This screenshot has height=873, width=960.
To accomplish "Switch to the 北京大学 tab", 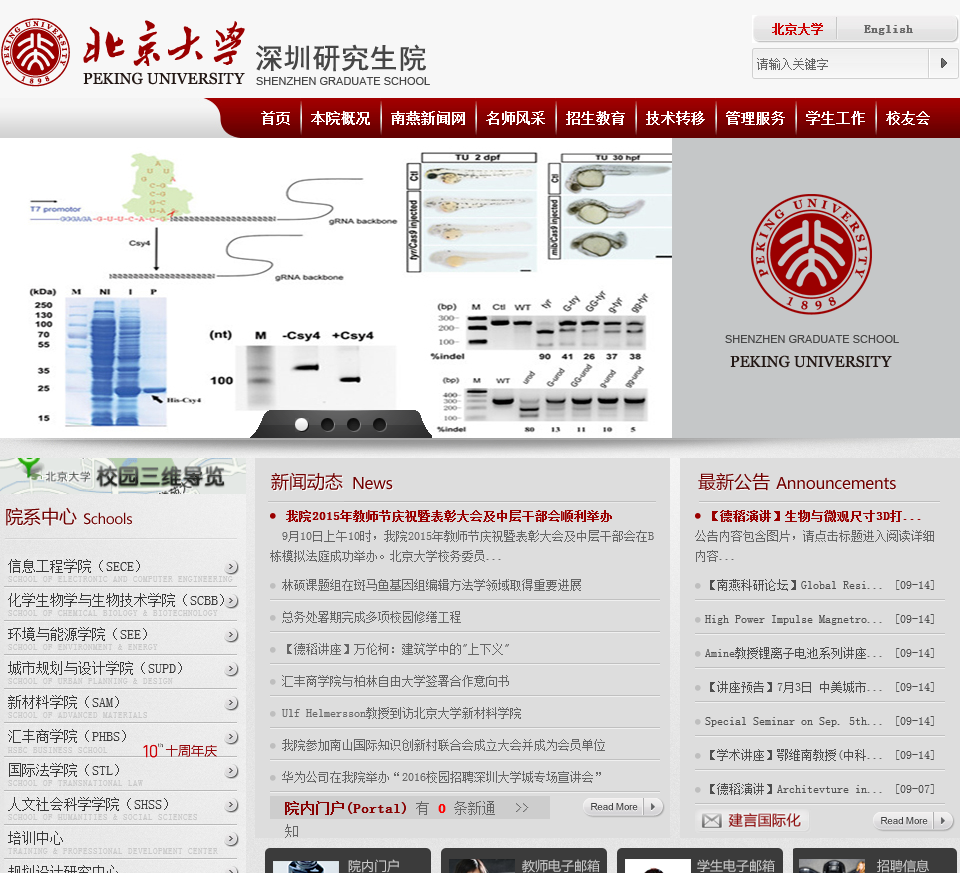I will (797, 29).
